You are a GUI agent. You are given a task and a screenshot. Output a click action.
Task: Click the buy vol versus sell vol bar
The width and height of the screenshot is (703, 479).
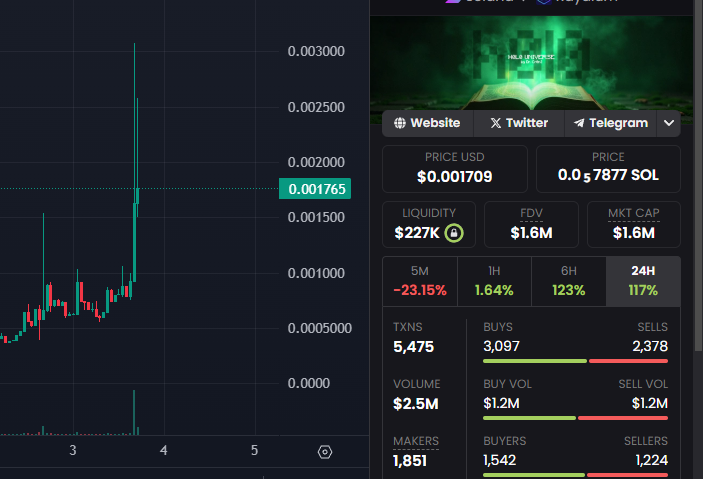click(x=575, y=418)
